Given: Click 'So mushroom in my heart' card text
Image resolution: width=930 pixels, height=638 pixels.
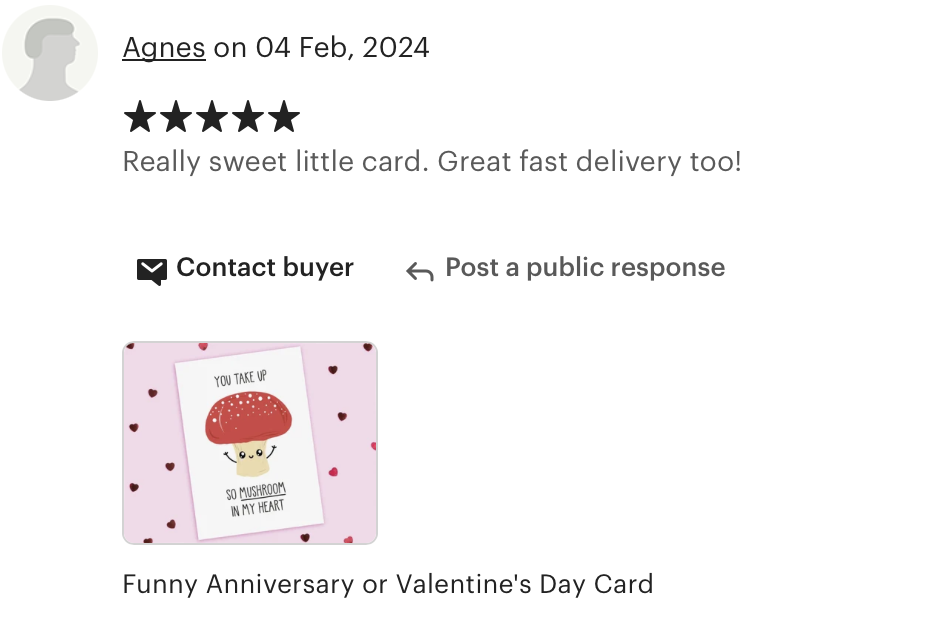Looking at the screenshot, I should coord(256,499).
